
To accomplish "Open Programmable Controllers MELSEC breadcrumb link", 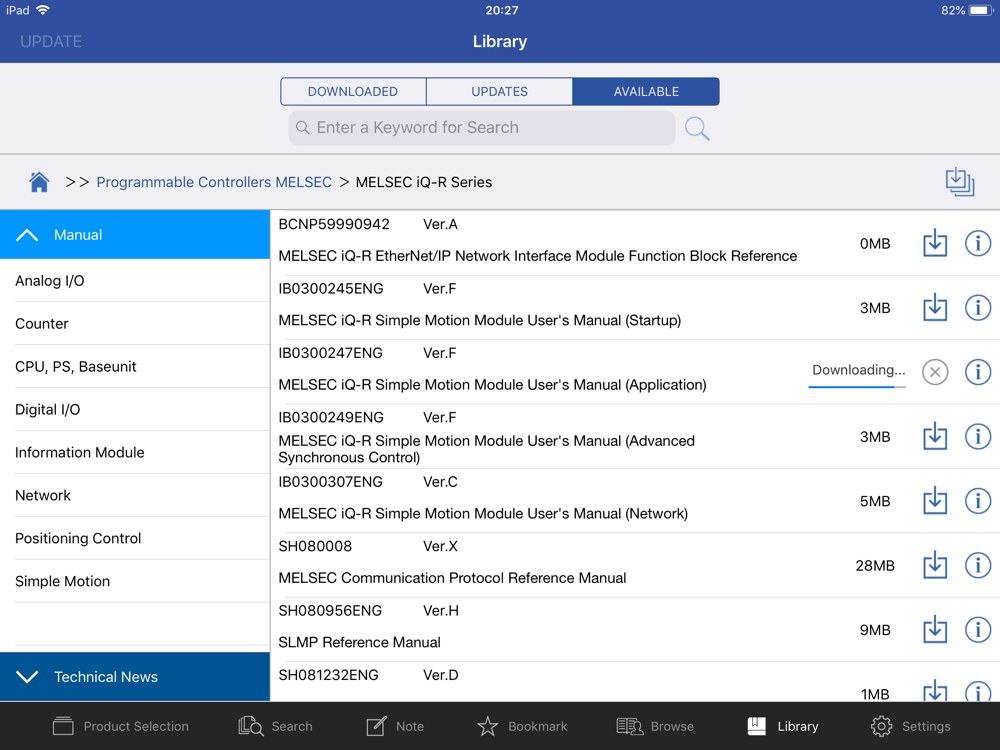I will click(214, 182).
